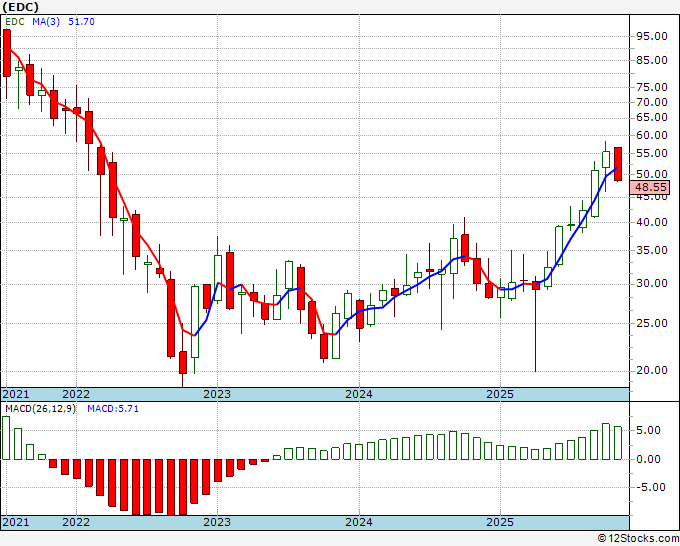Screen dimensions: 680x546
Task: Click the 51.70 moving average value
Action: pos(82,22)
